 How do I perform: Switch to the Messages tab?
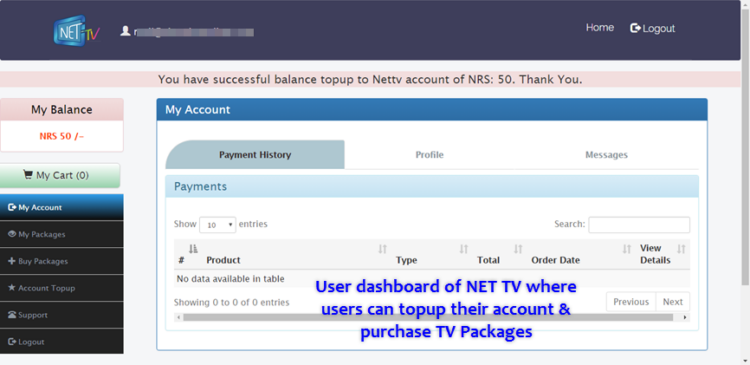(x=606, y=155)
